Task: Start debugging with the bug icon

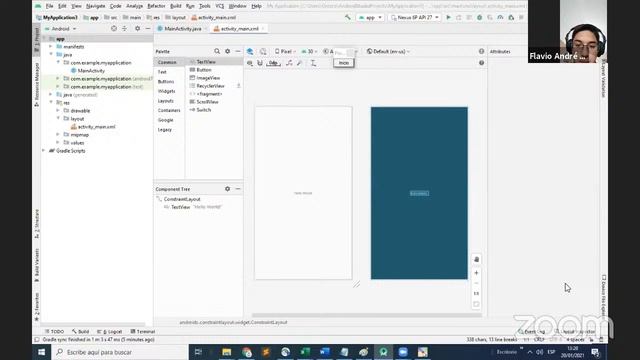Action: tap(480, 18)
